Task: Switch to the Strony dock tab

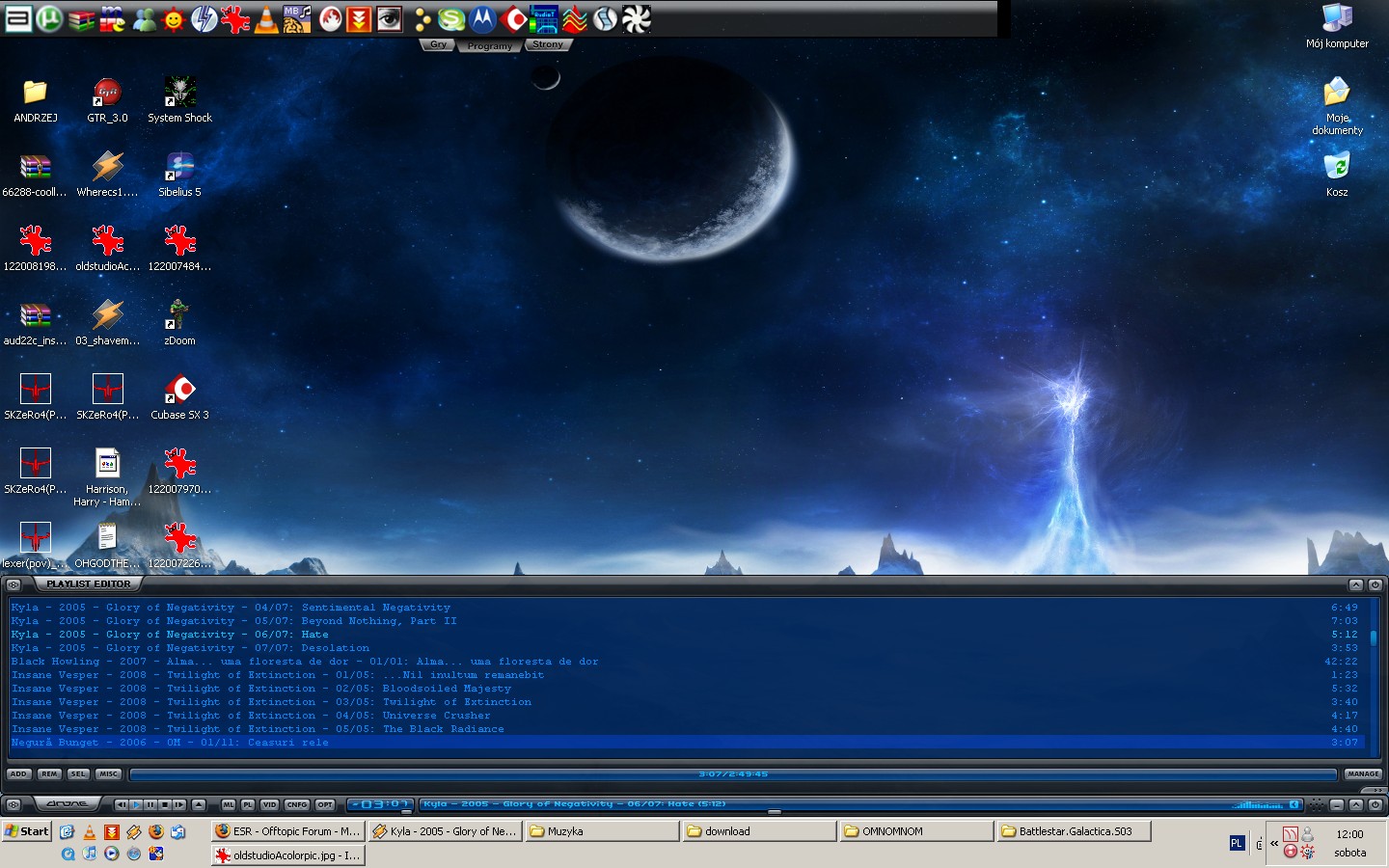Action: (547, 44)
